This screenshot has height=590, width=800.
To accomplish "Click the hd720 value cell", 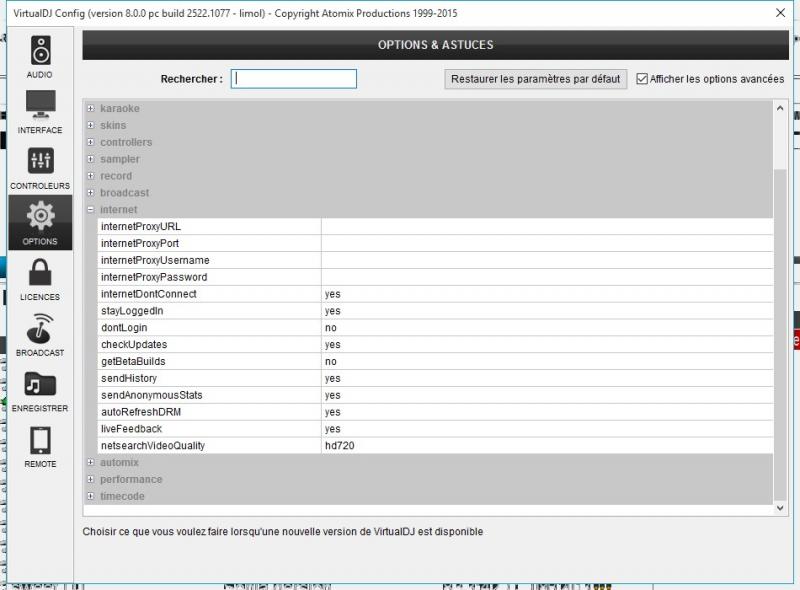I will (x=547, y=446).
